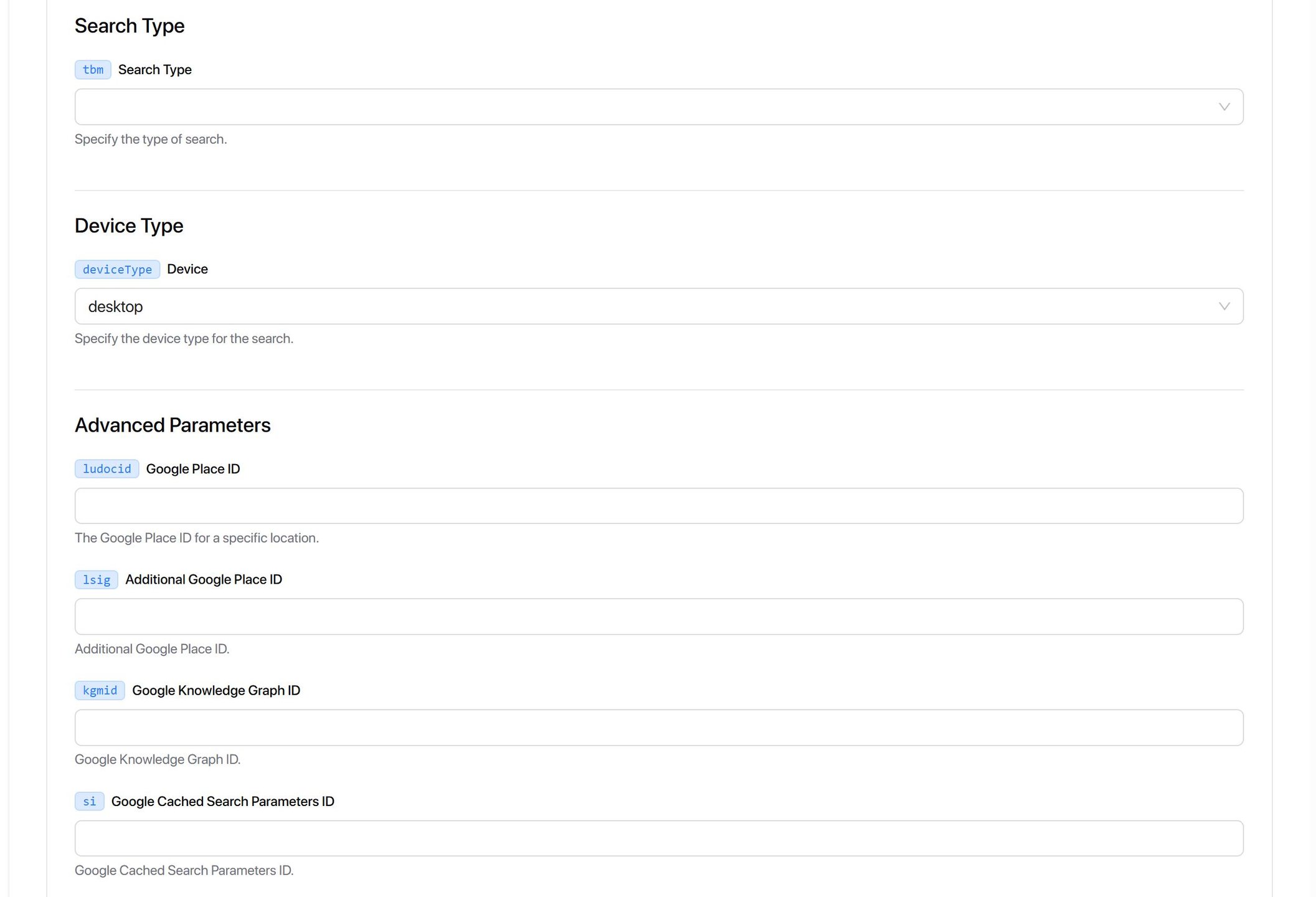Image resolution: width=1316 pixels, height=897 pixels.
Task: Click the kgmid parameter tag
Action: [100, 690]
